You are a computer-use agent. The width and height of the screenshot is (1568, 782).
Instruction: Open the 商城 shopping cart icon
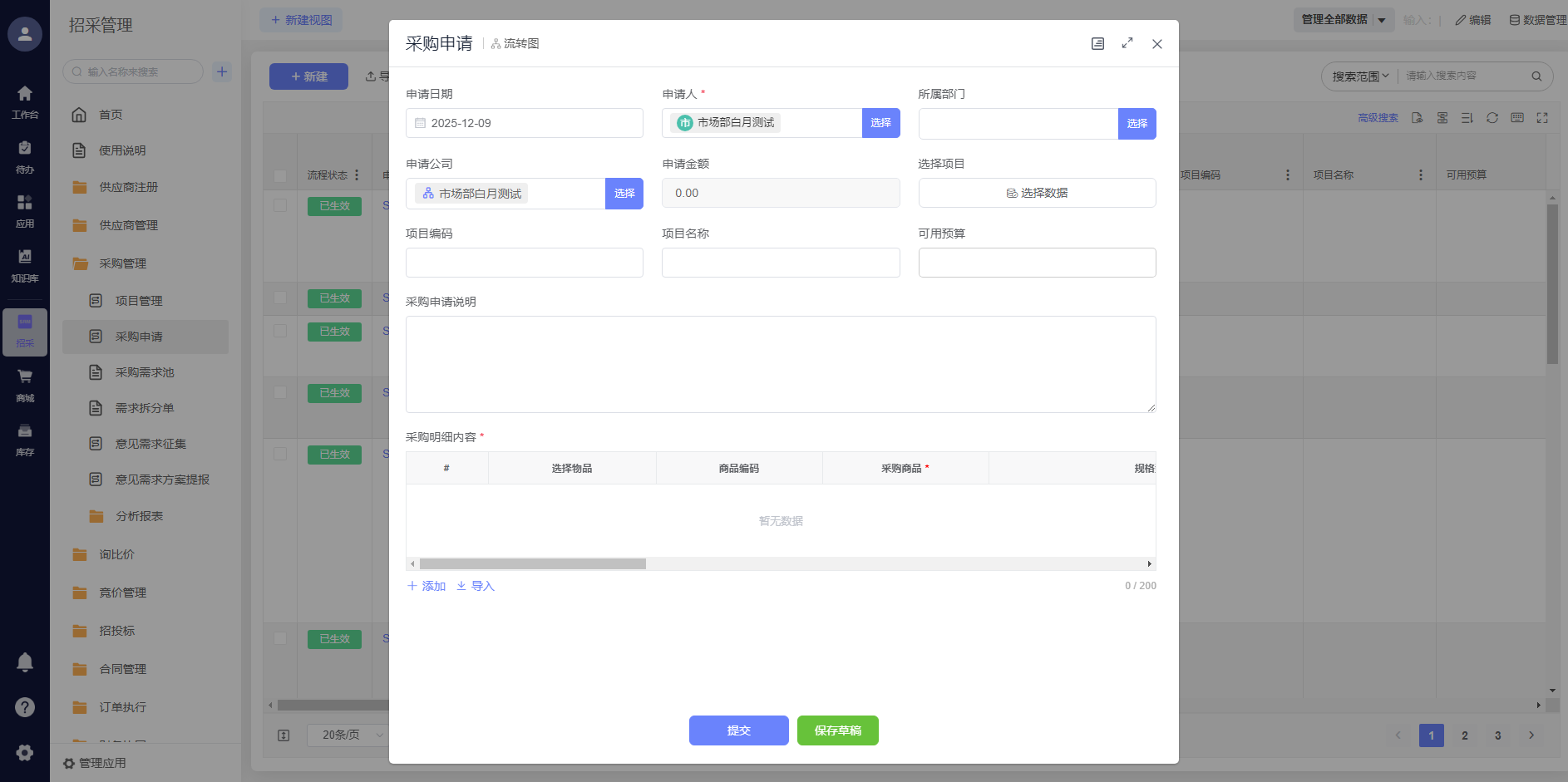(x=25, y=384)
